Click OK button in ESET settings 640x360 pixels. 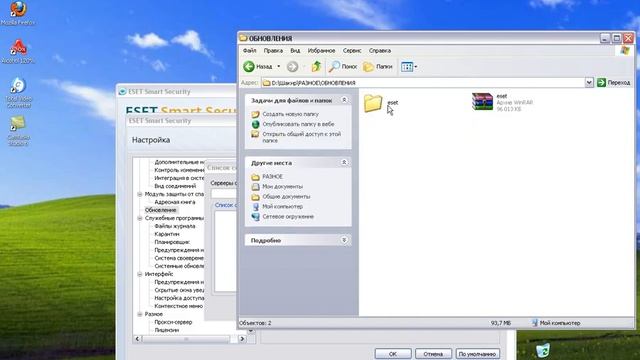[x=393, y=354]
